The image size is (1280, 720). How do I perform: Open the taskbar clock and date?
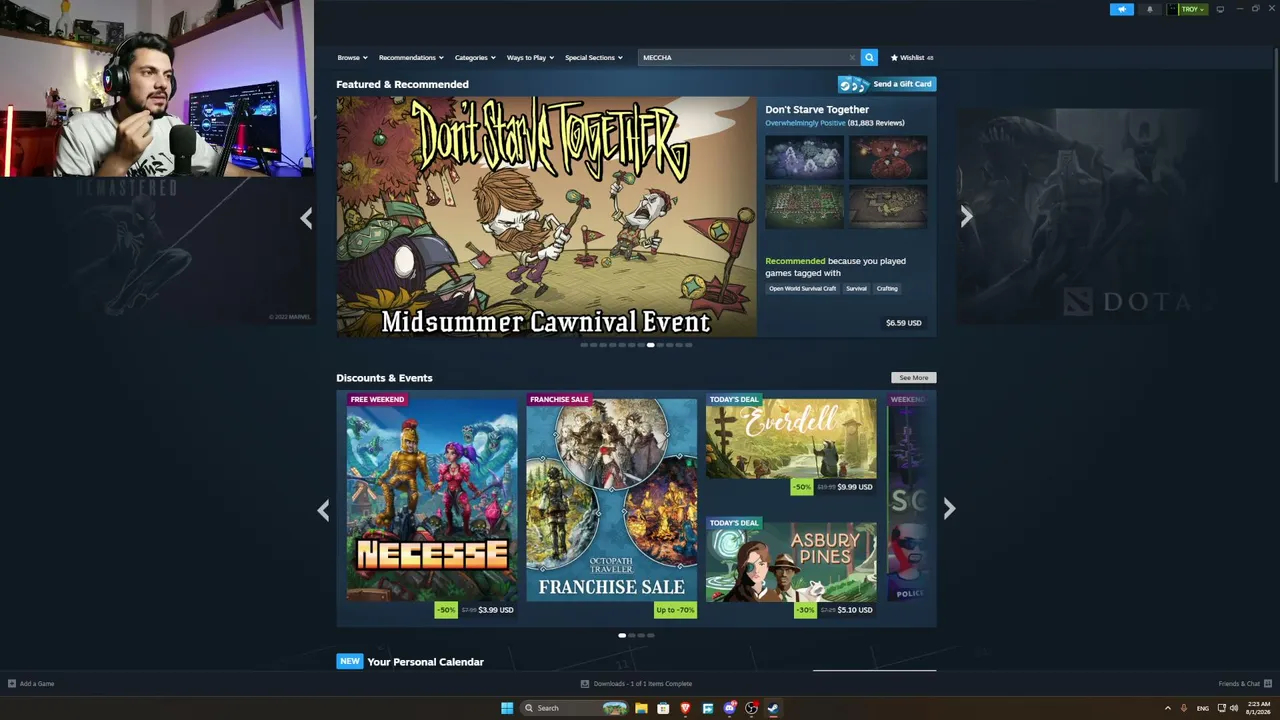tap(1258, 708)
